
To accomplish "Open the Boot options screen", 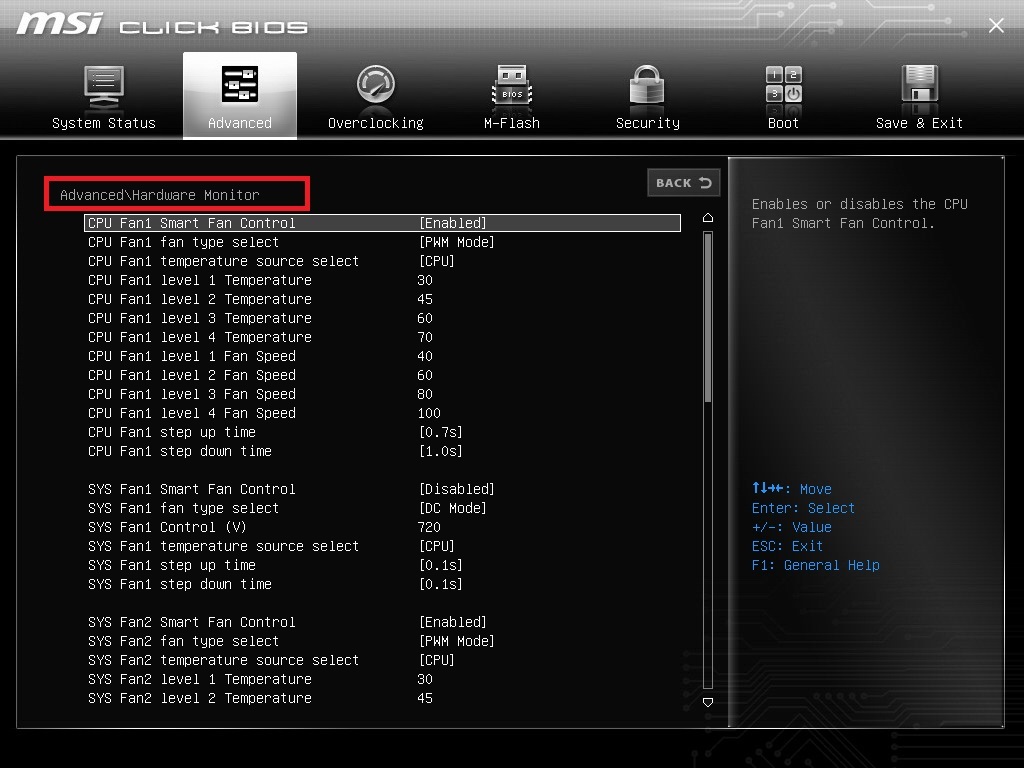I will (x=783, y=93).
